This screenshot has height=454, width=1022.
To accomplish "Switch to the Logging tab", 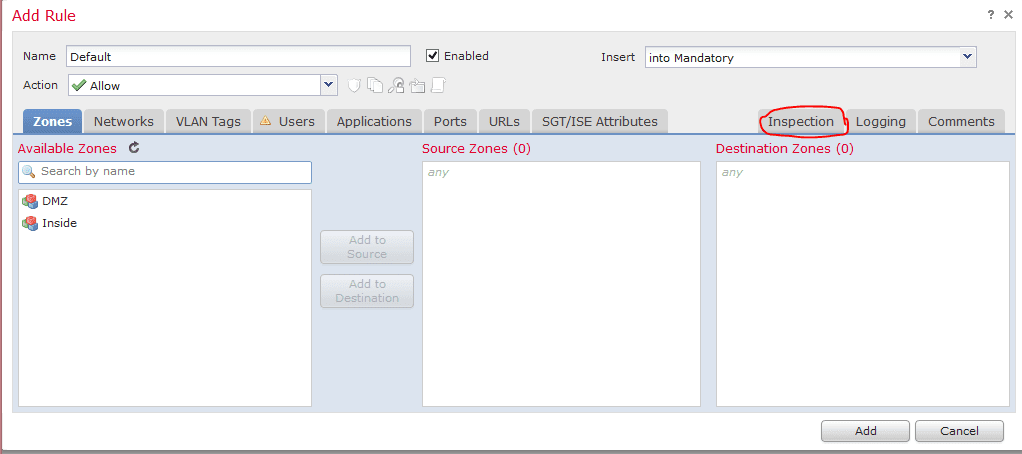I will (x=881, y=121).
